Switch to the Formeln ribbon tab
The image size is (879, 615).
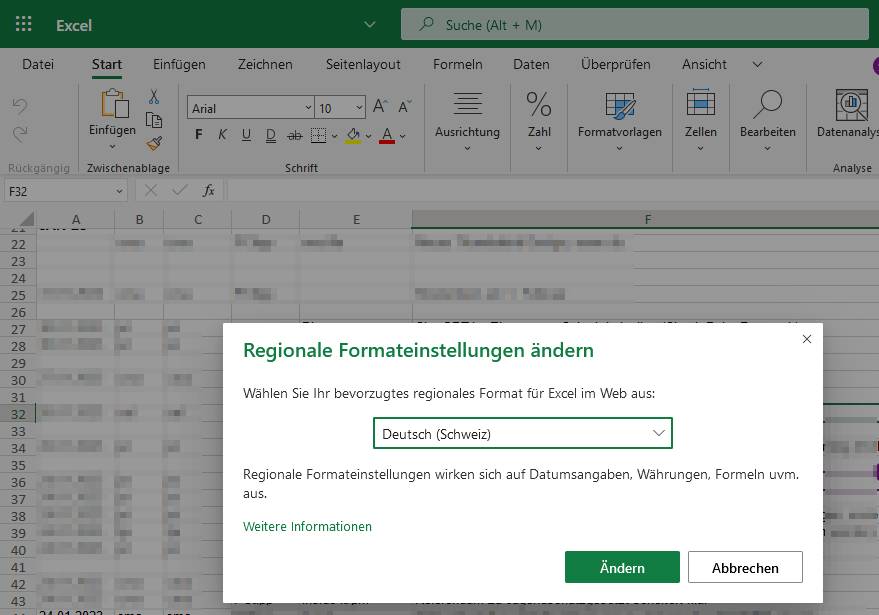pyautogui.click(x=457, y=64)
